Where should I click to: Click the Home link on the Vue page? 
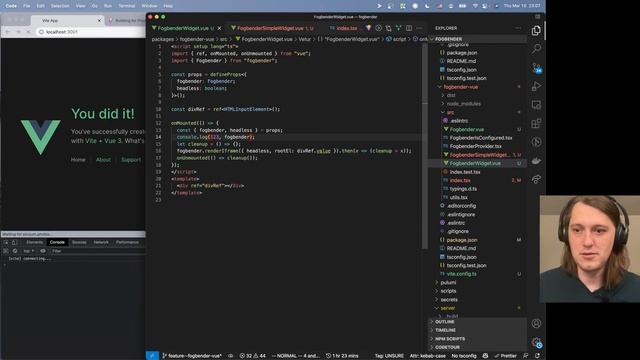click(x=78, y=160)
